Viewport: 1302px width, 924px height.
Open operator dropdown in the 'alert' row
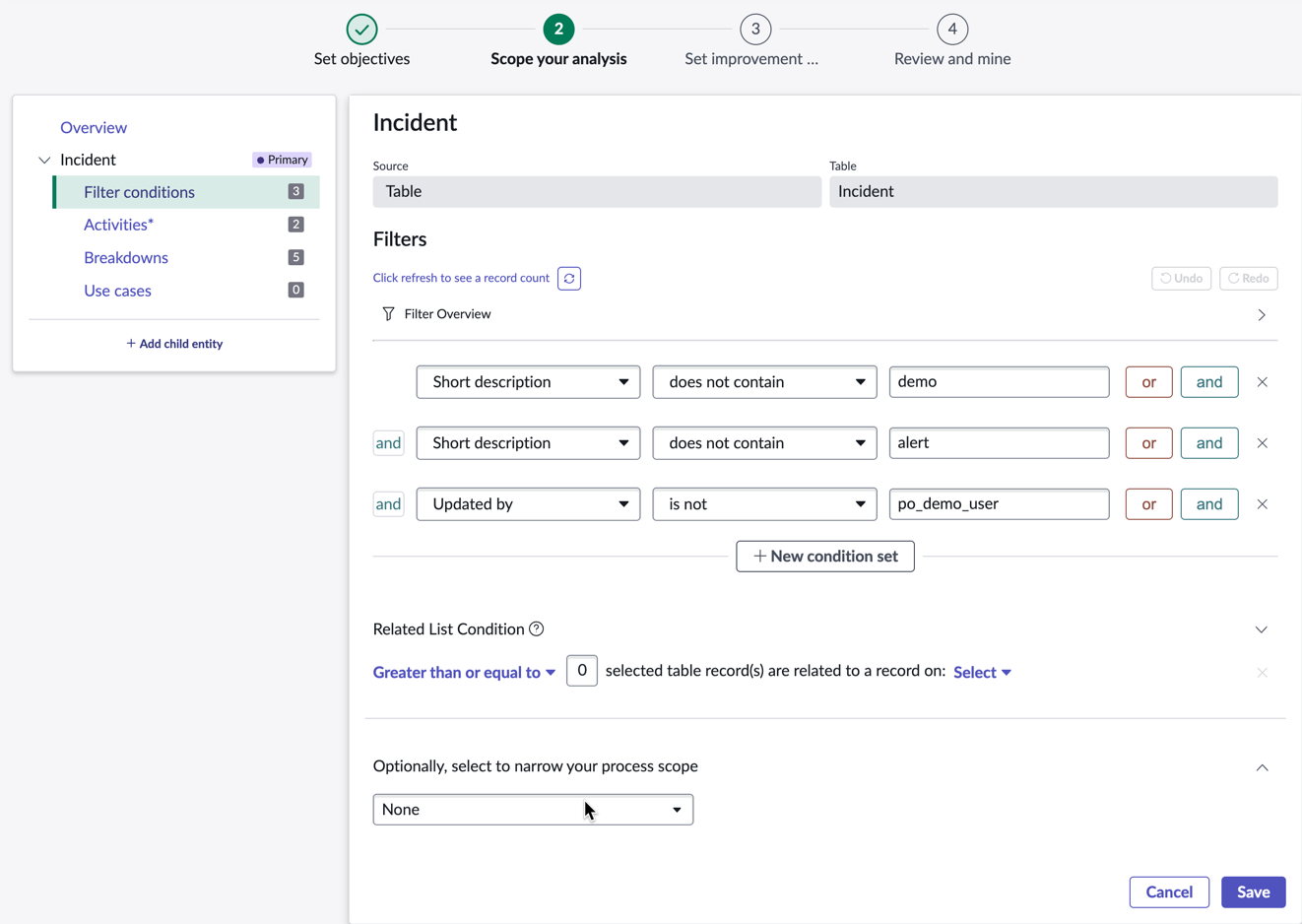click(764, 443)
